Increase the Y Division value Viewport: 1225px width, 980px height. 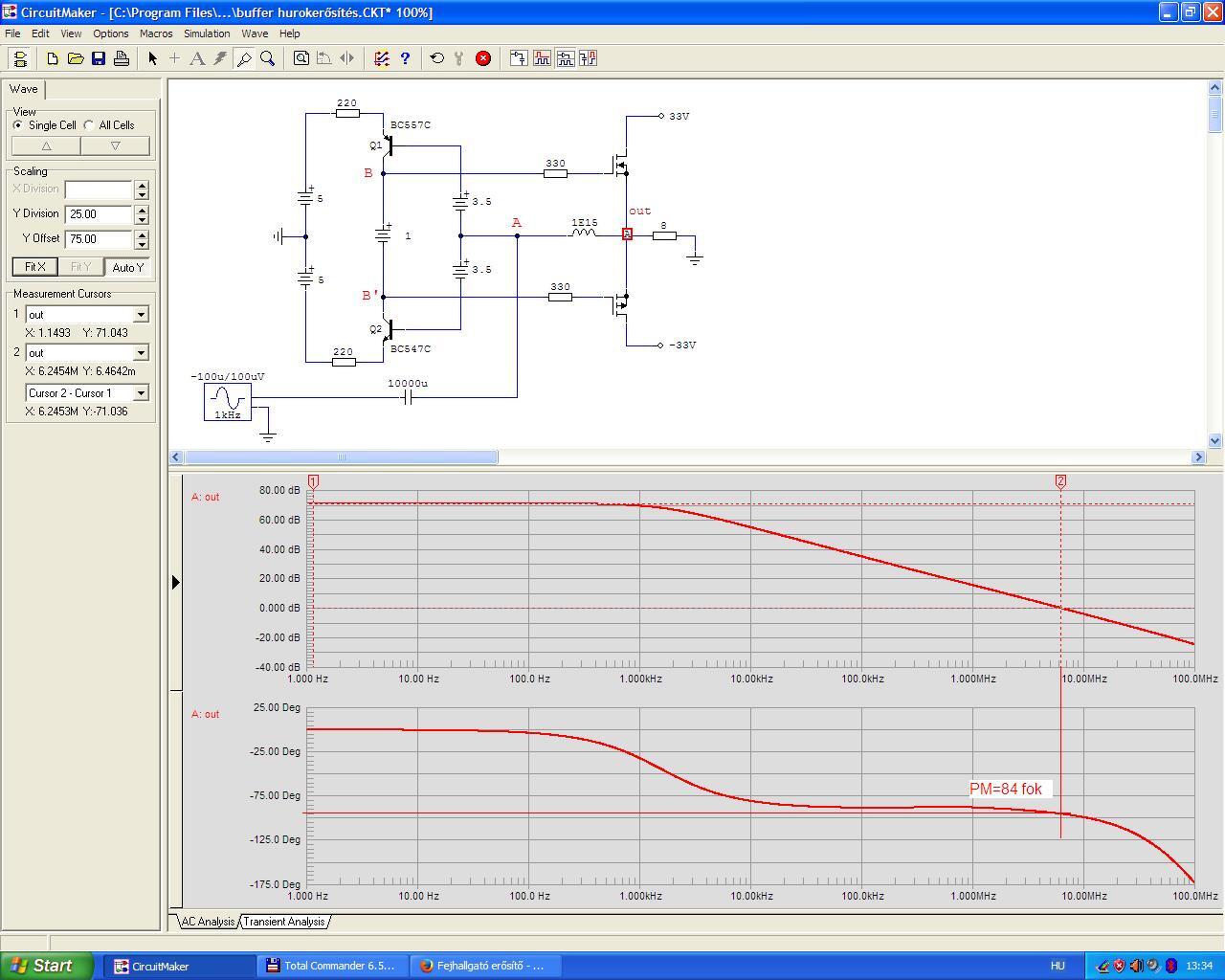(142, 210)
